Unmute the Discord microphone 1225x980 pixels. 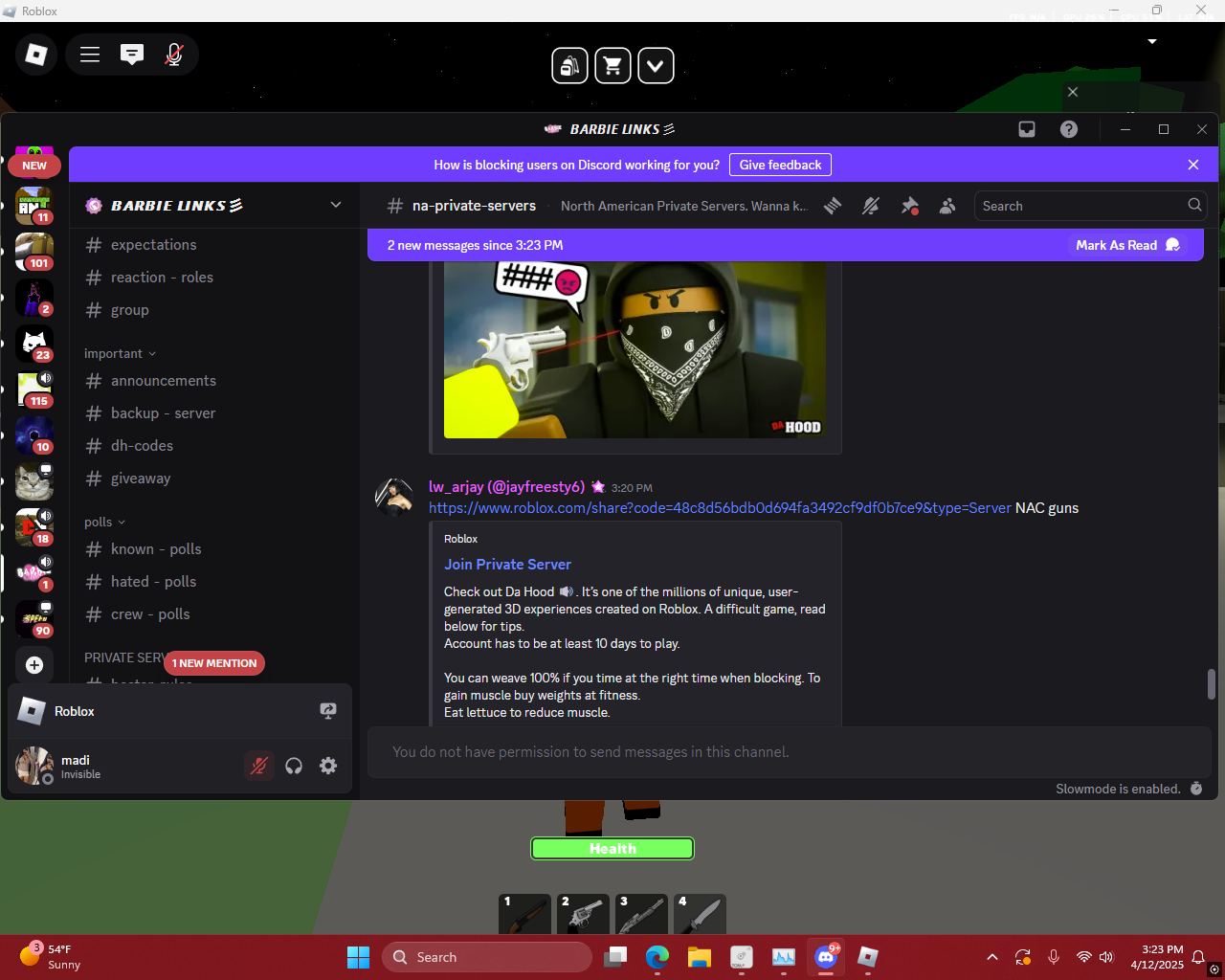259,766
